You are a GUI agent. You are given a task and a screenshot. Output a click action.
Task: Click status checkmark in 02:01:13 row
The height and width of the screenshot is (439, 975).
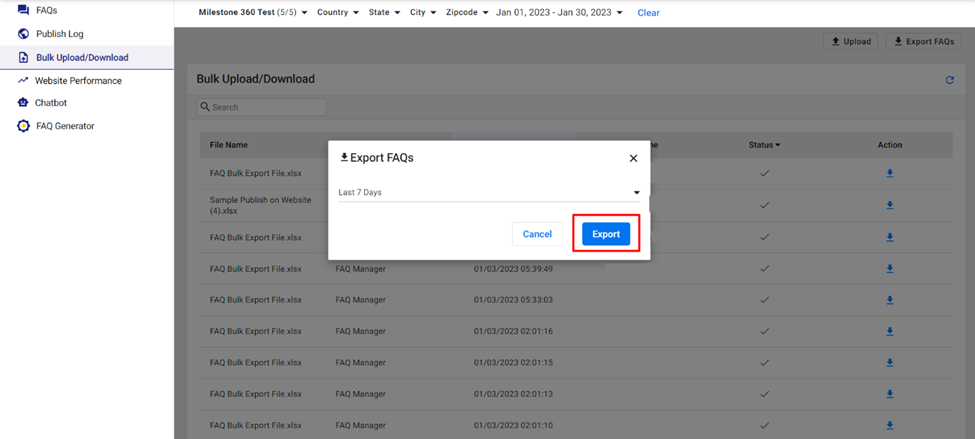point(765,394)
